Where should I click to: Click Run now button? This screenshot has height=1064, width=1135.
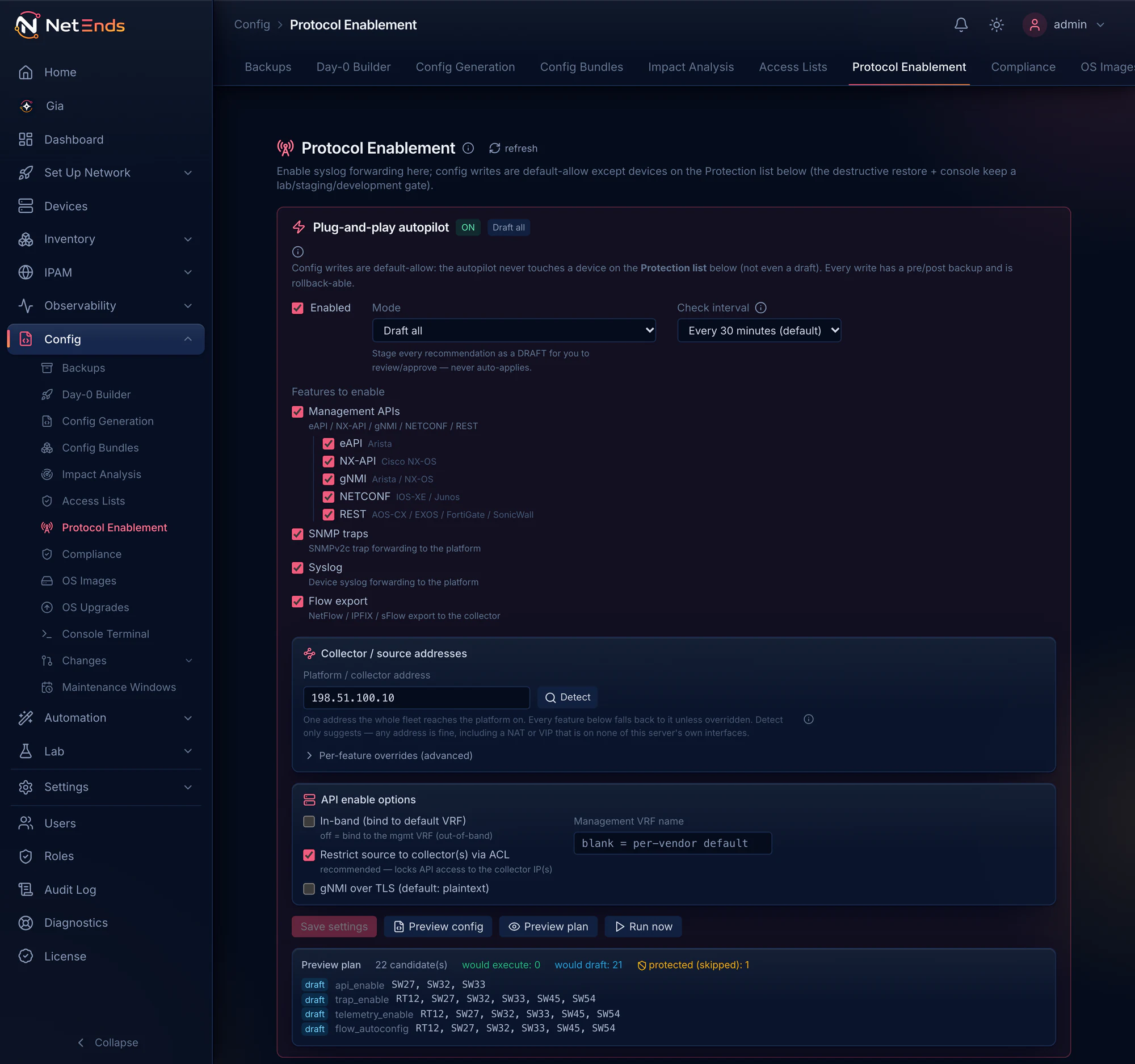[643, 927]
